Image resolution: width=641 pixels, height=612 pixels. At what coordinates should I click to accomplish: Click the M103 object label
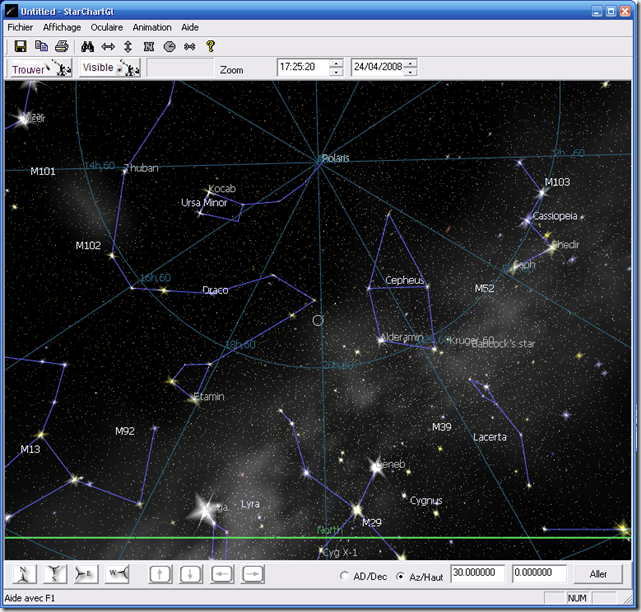(x=557, y=182)
